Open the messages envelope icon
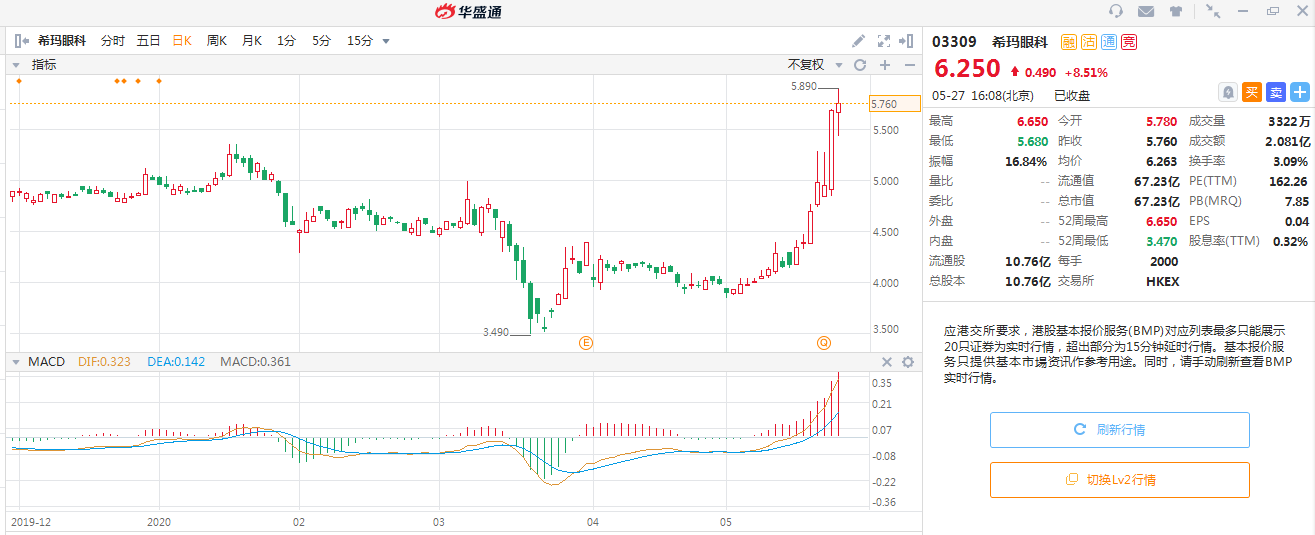 click(x=1146, y=11)
